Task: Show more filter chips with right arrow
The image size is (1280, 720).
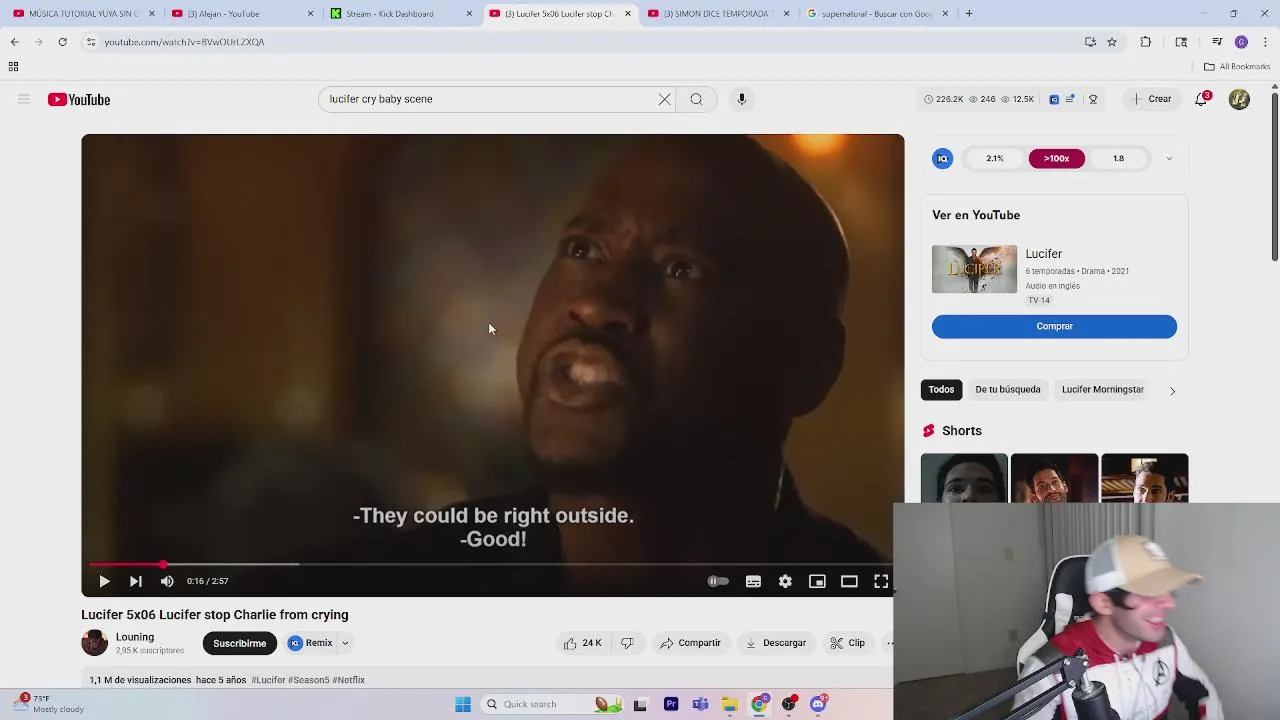Action: coord(1172,390)
